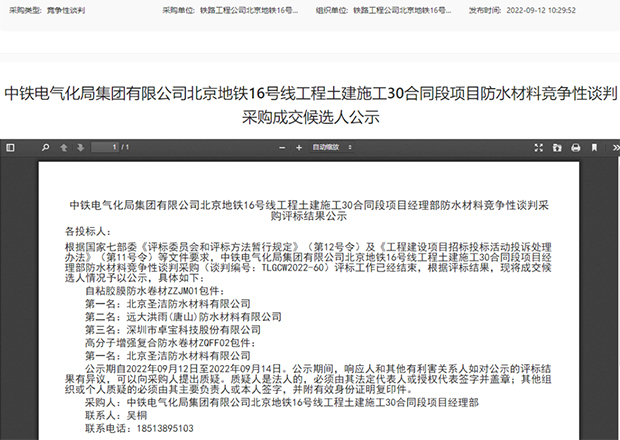Click first place 北京圣洁防水材料有限公司 under ZZJM01
620x440 pixels.
tap(189, 304)
